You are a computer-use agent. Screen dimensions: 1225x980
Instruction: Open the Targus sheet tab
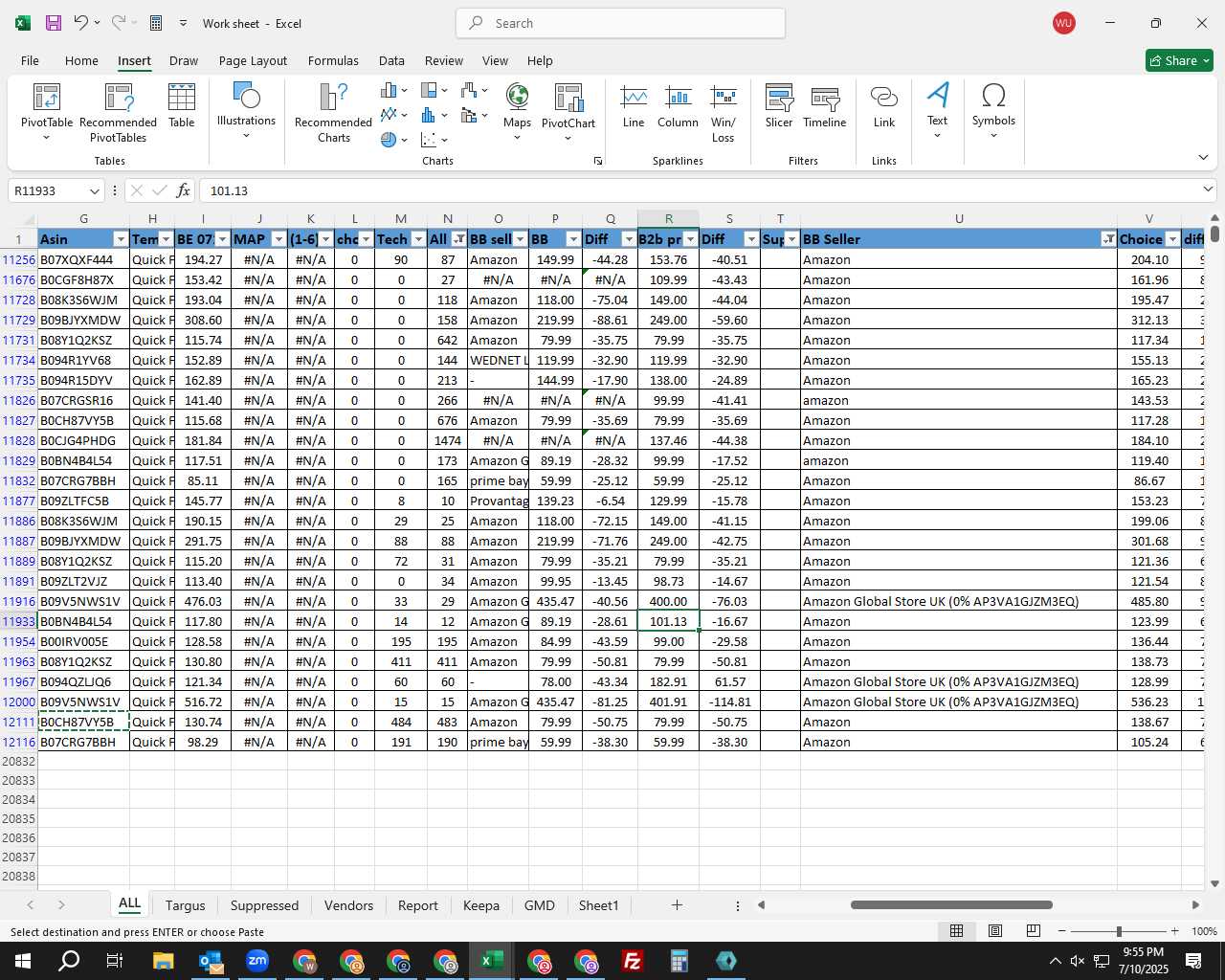click(x=185, y=905)
